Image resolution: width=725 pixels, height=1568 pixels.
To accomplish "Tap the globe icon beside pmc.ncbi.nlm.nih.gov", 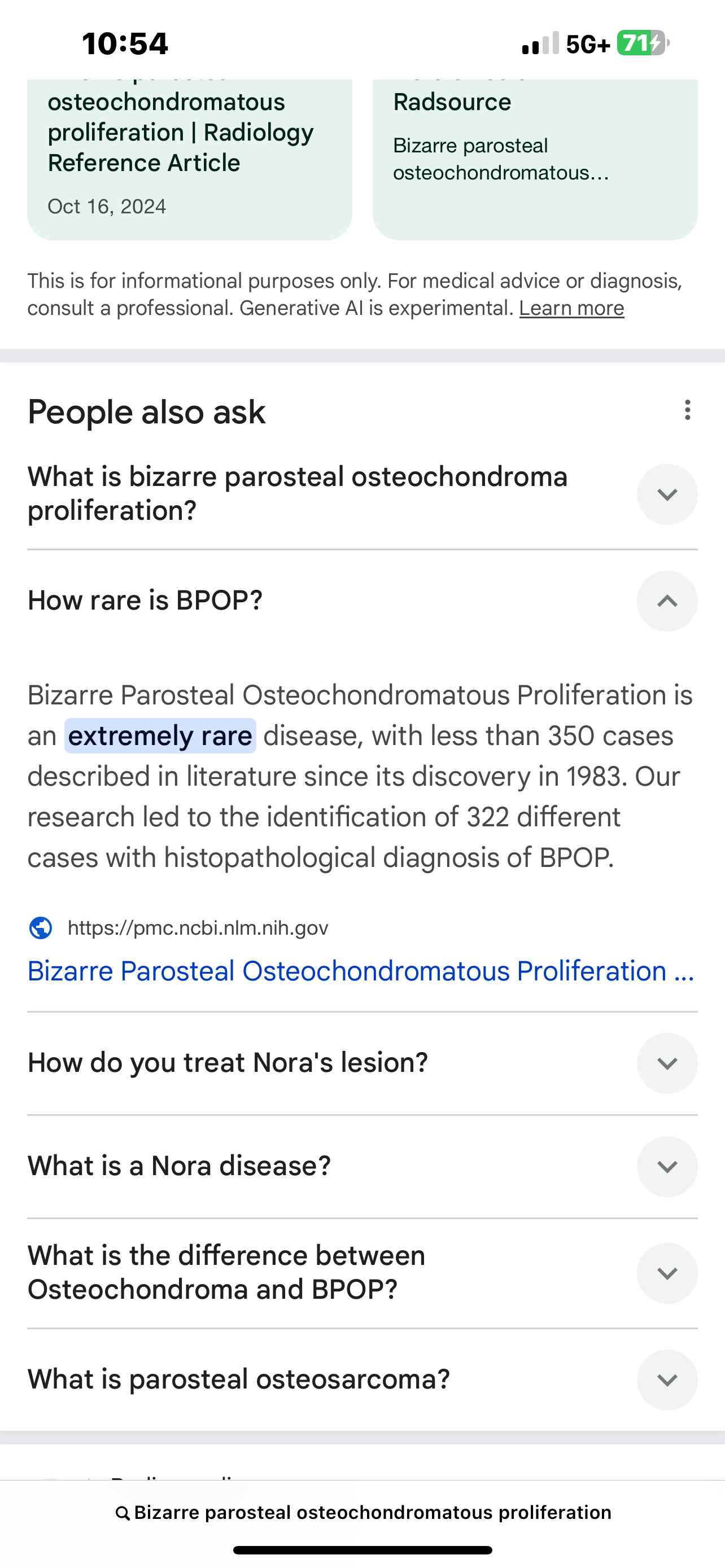I will [41, 928].
